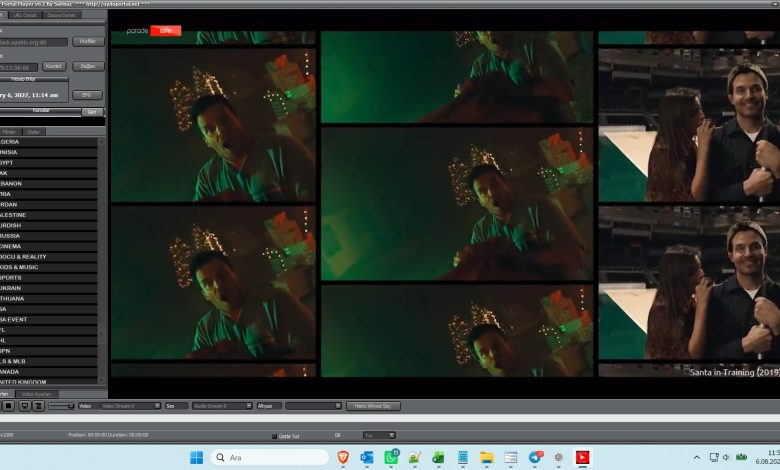Screen dimensions: 780x470
Task: Adjust the small volume slider in the toolbar
Action: 61,406
